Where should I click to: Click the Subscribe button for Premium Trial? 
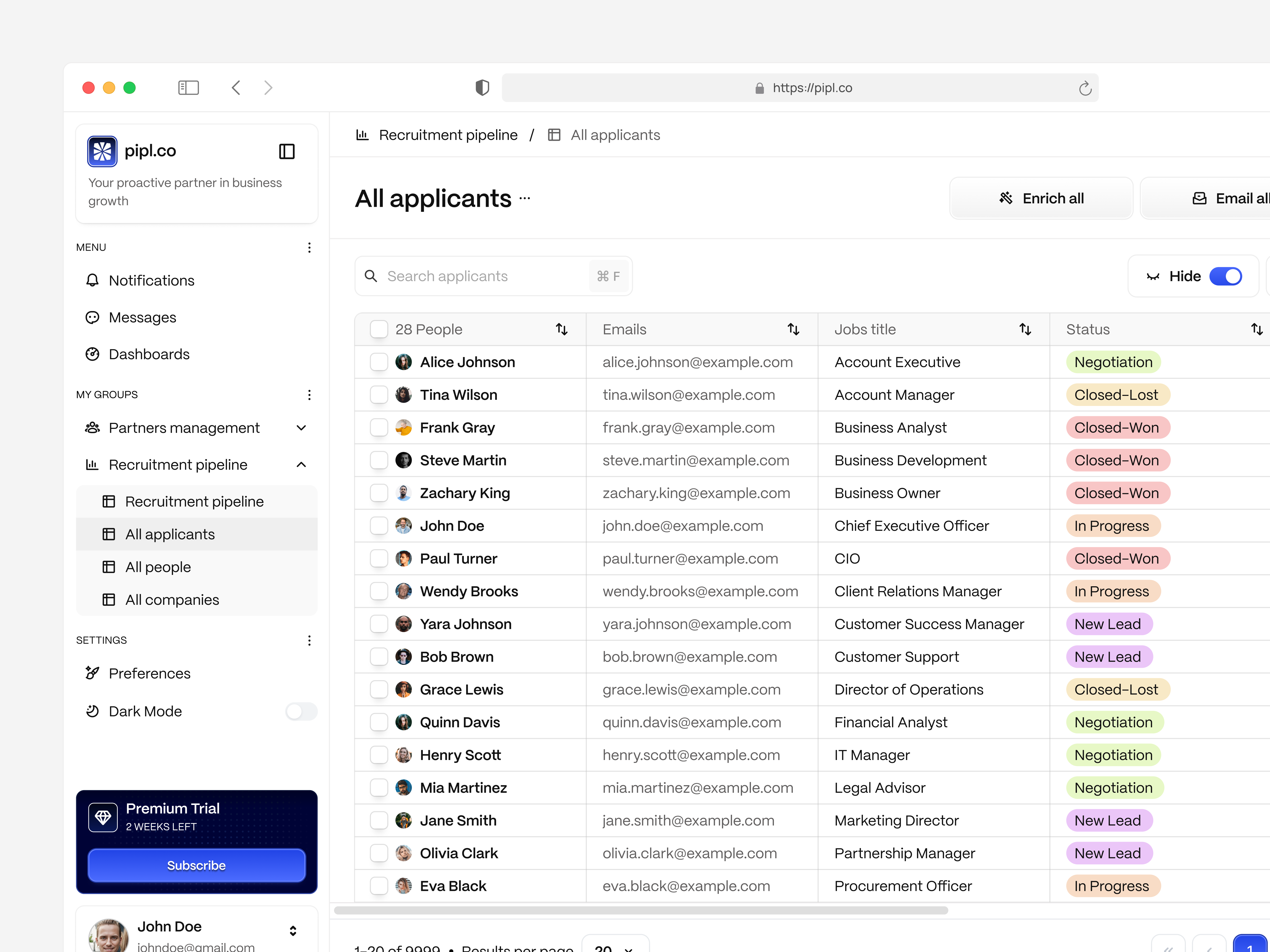[196, 865]
